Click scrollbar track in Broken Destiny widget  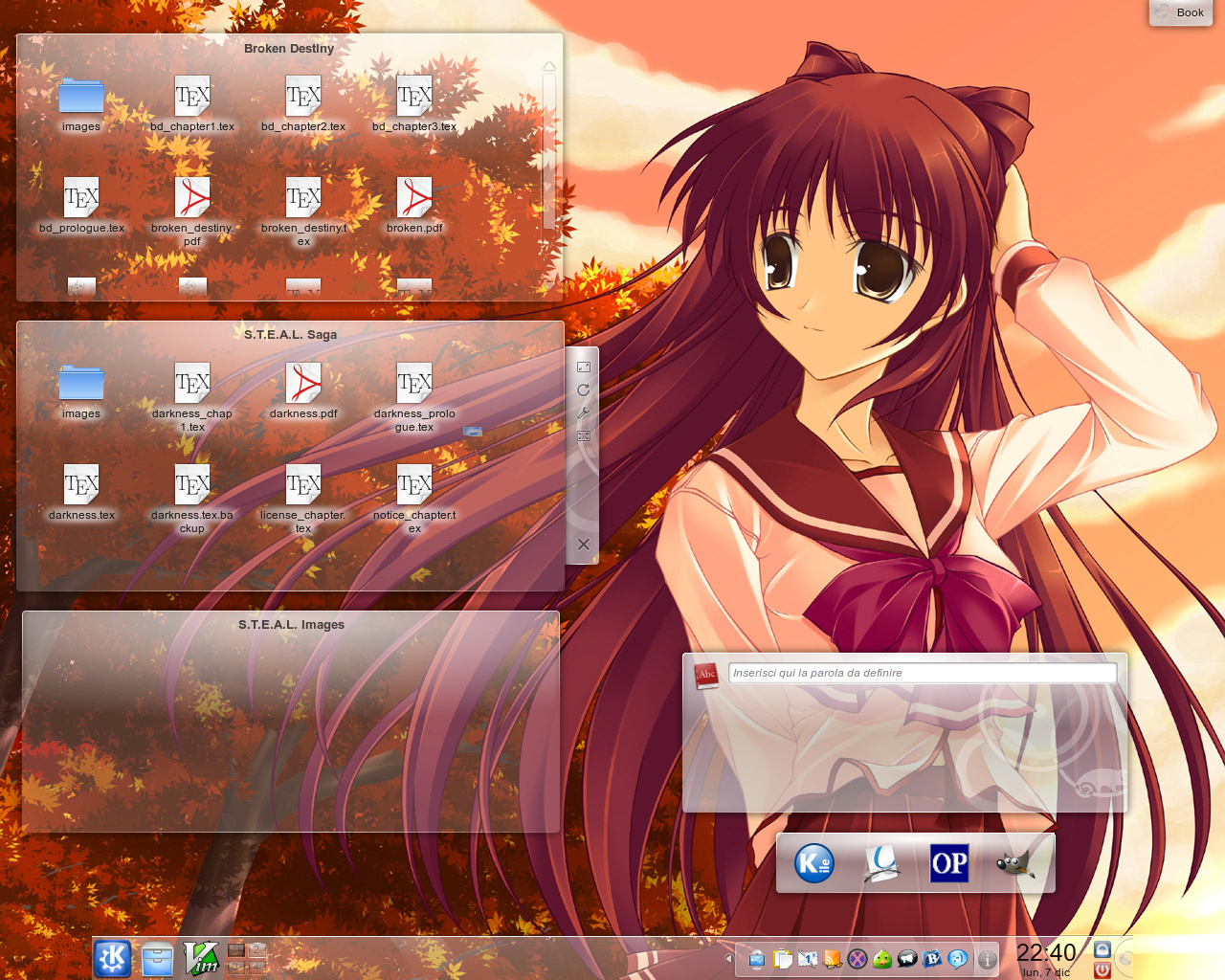tap(549, 153)
